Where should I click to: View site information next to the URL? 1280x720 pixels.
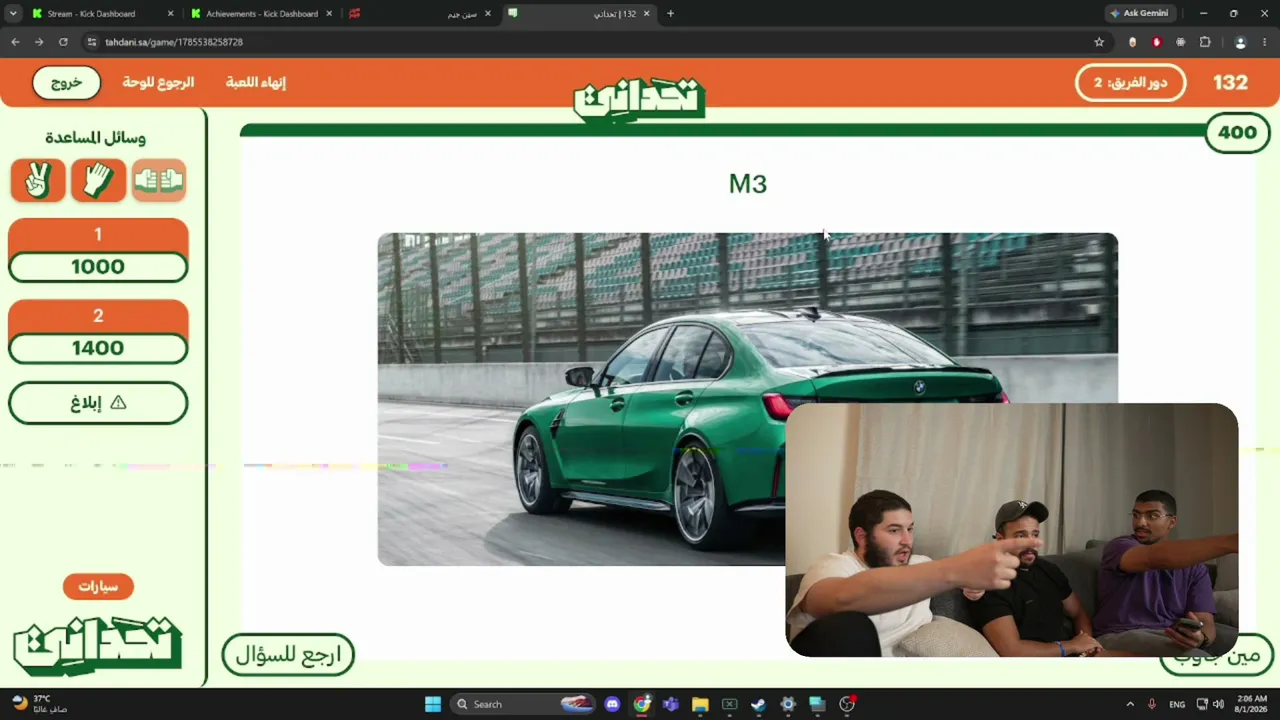click(x=91, y=42)
